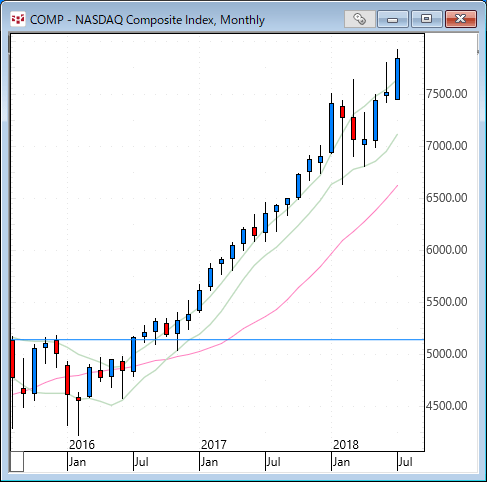487x482 pixels.
Task: Select the 2016 year marker
Action: pos(82,445)
